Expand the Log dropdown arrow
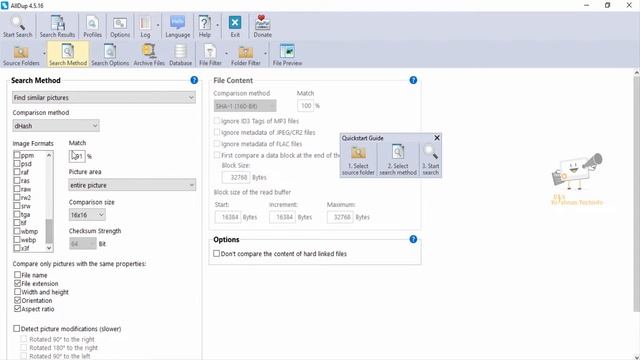 coord(158,25)
